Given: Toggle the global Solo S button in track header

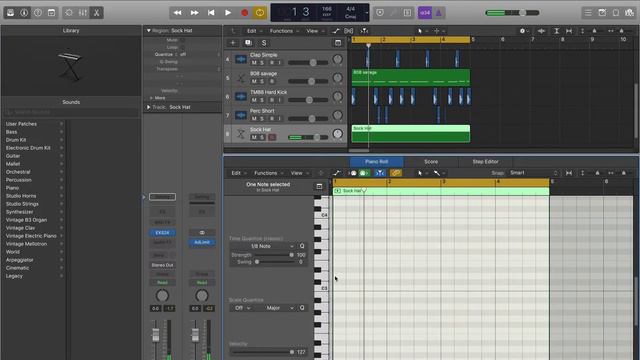Looking at the screenshot, I should pos(264,43).
